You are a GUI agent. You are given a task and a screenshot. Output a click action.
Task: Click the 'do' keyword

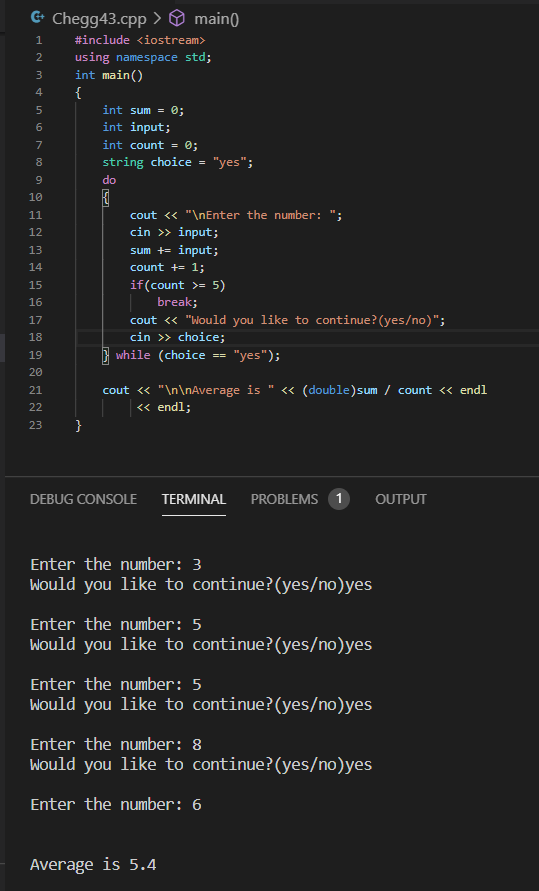pyautogui.click(x=109, y=180)
